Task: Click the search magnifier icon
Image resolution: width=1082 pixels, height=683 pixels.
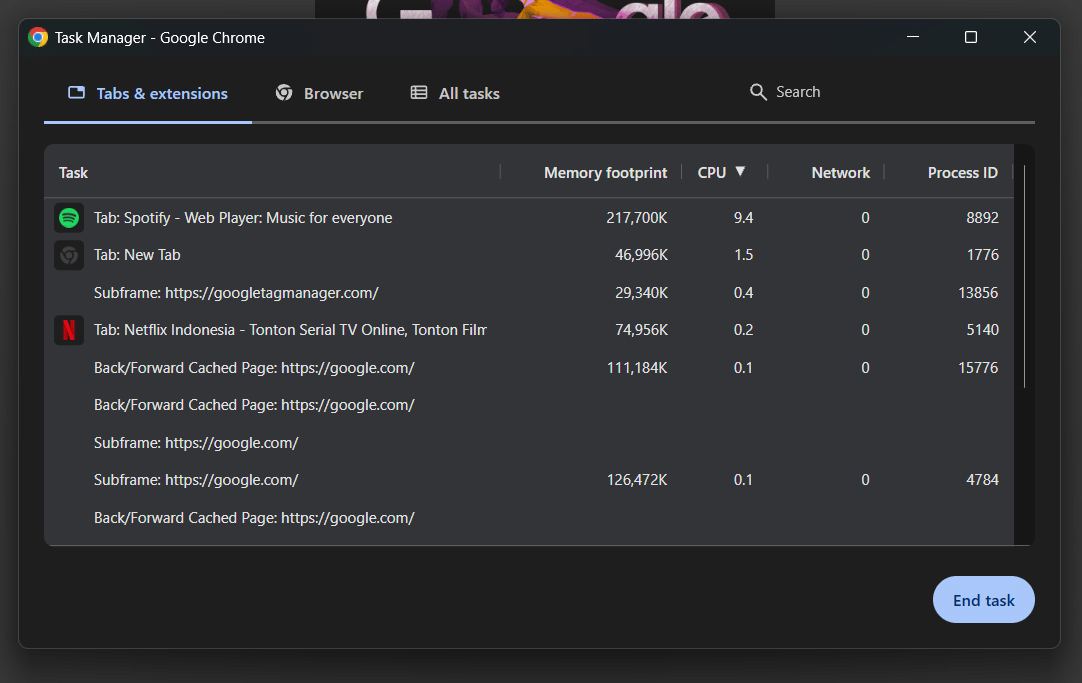Action: click(759, 92)
